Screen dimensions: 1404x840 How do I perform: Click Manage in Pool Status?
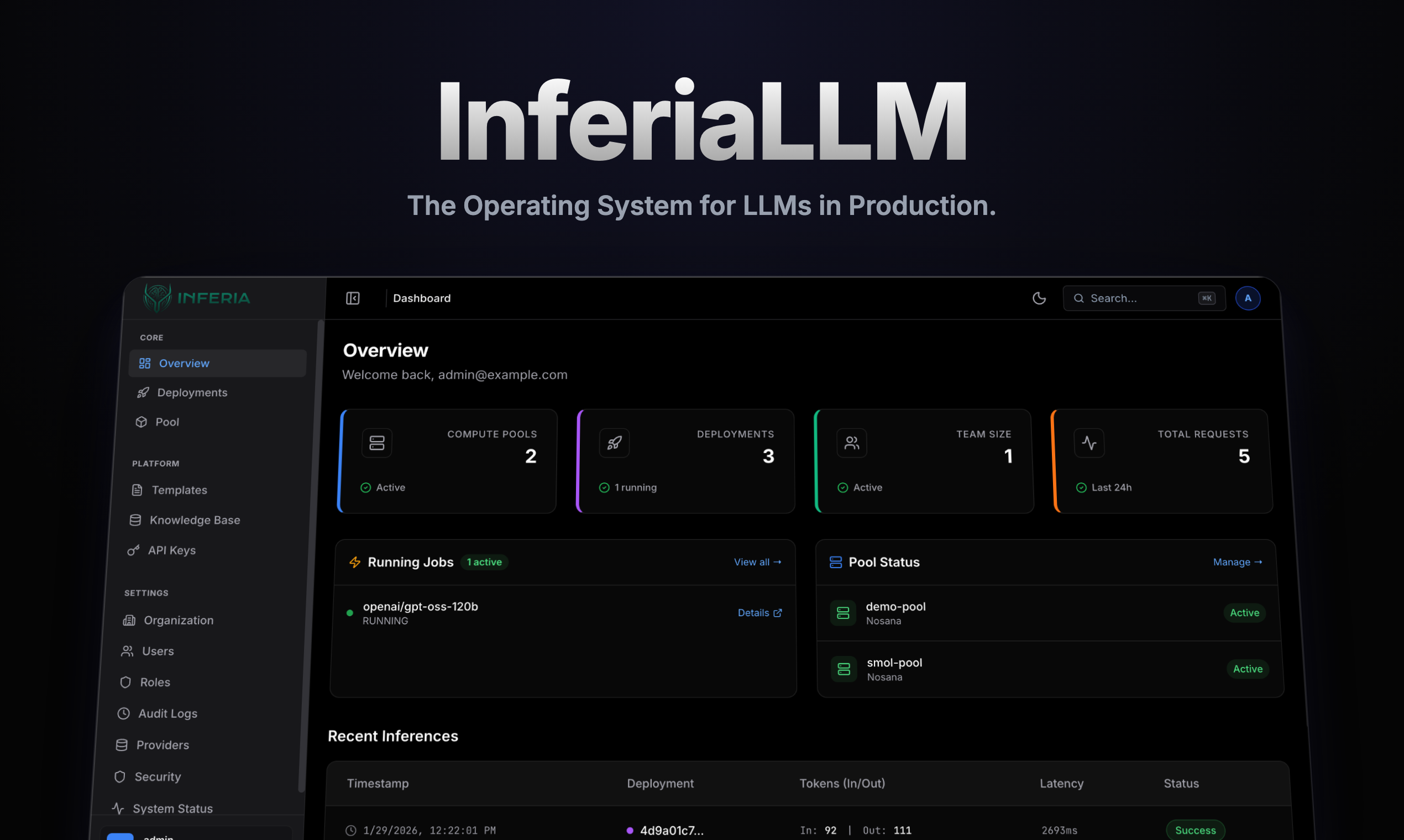click(1238, 561)
